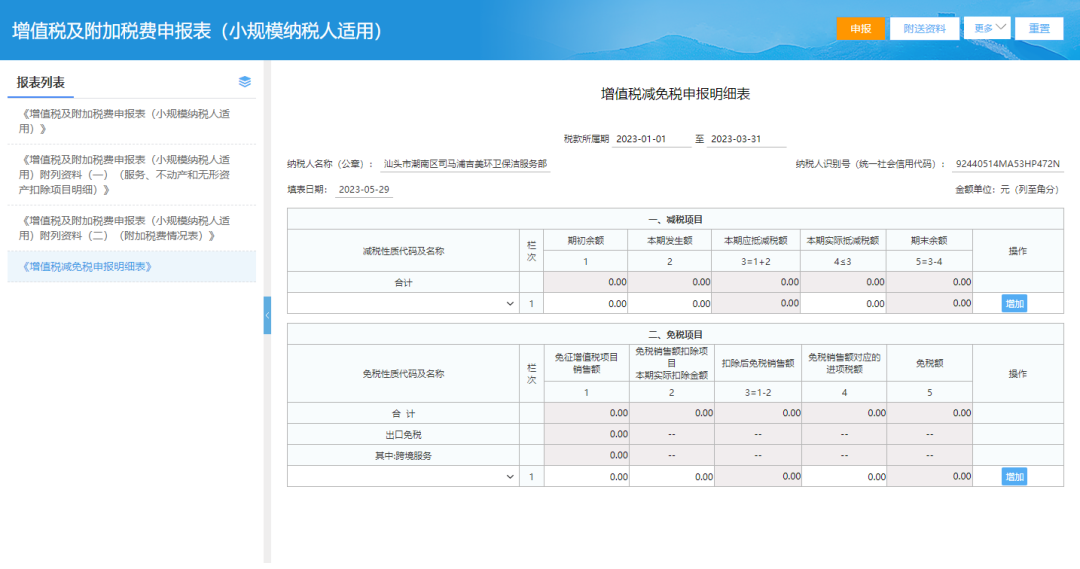
Task: Click the taxpayer name field
Action: pyautogui.click(x=466, y=164)
